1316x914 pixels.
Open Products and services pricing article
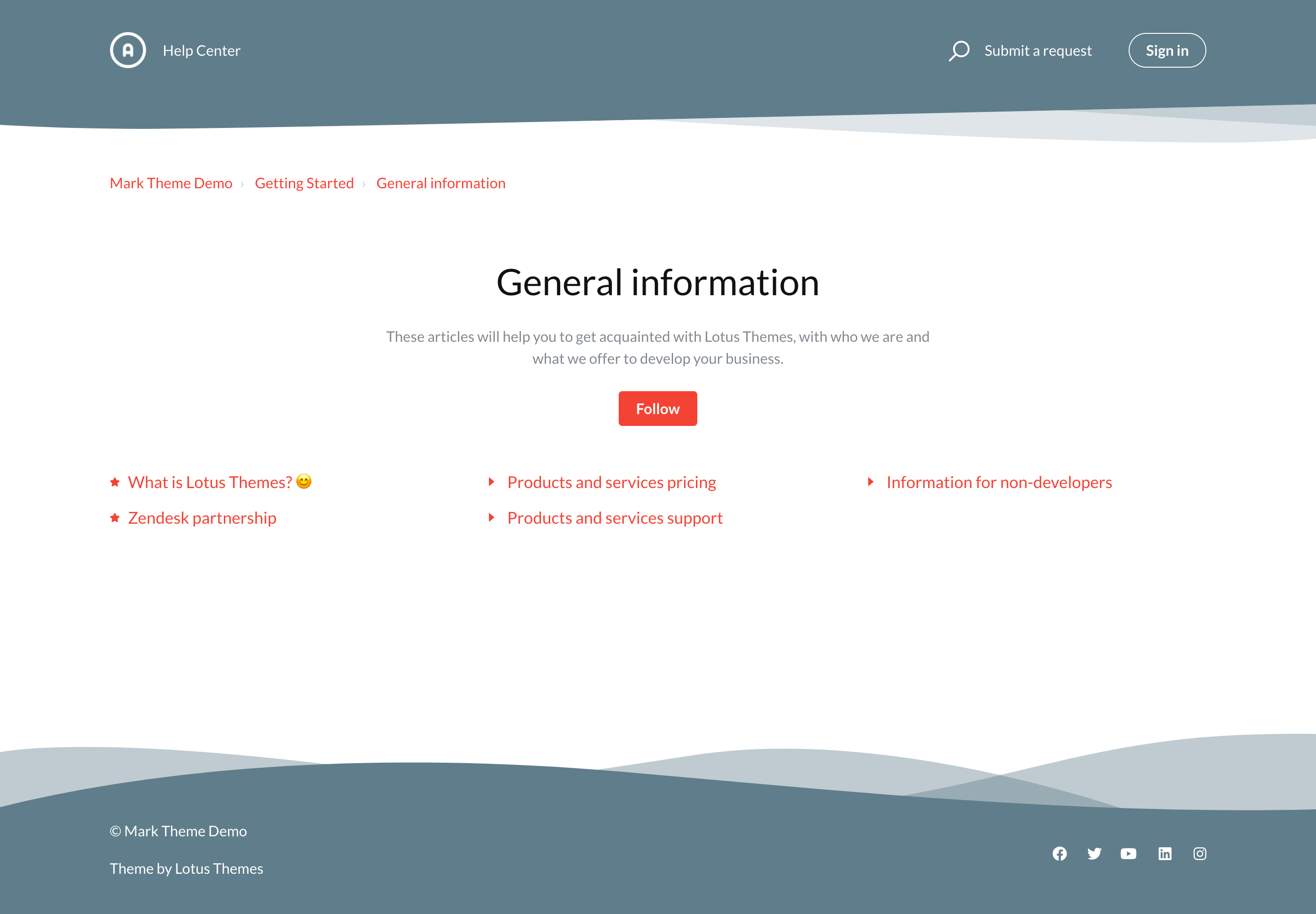tap(611, 482)
